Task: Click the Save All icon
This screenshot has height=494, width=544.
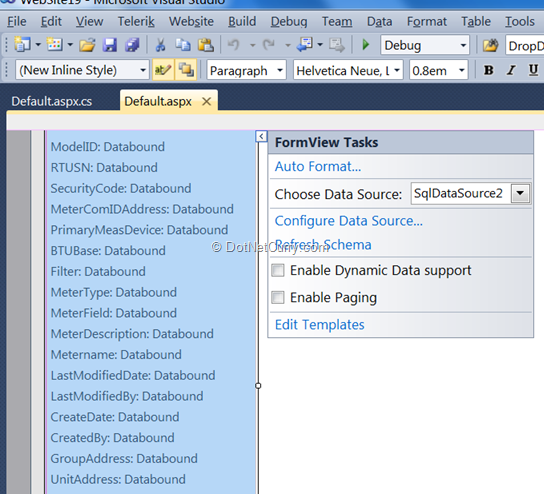Action: pyautogui.click(x=132, y=45)
